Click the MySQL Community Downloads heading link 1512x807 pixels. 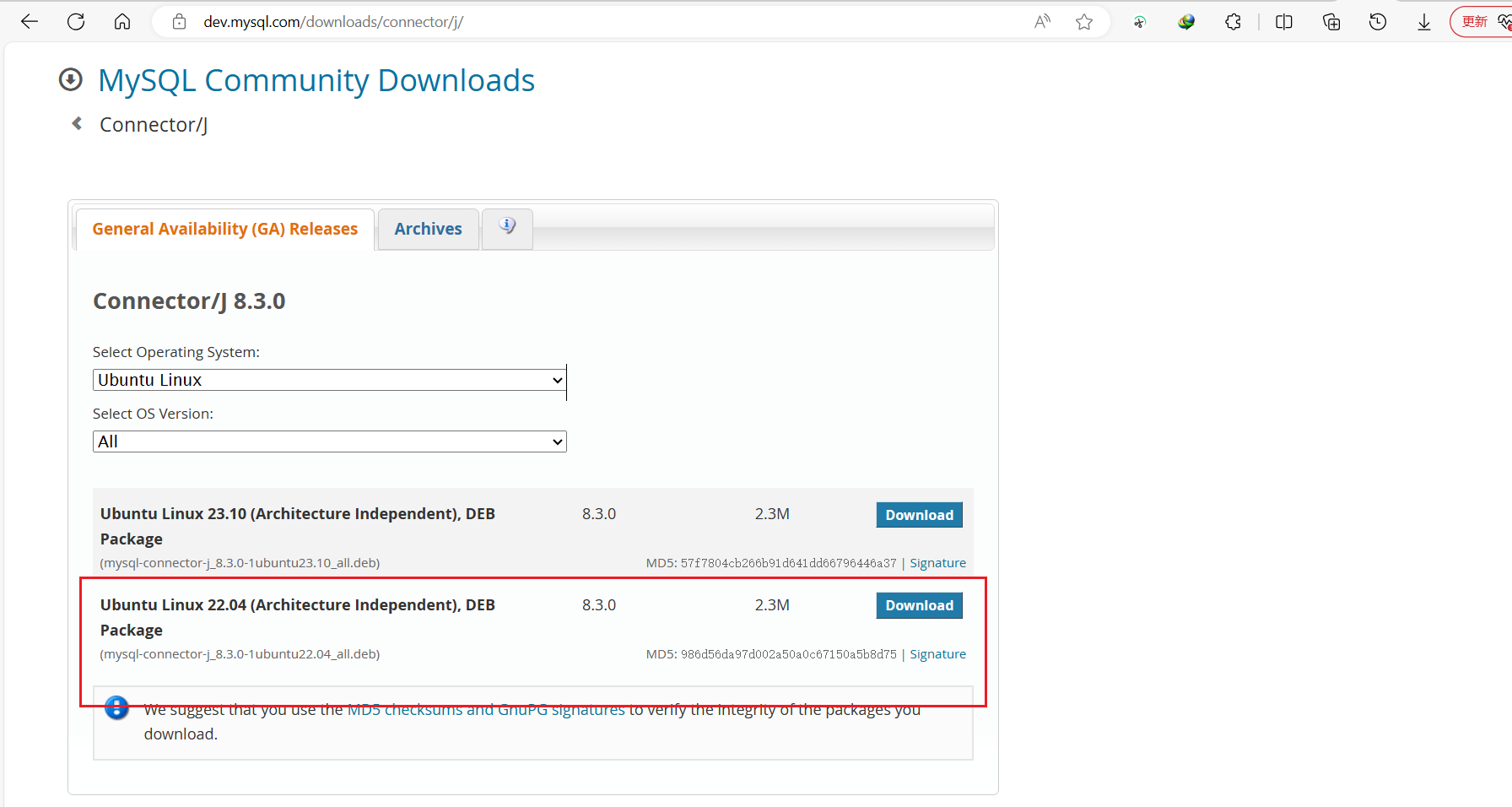click(316, 80)
